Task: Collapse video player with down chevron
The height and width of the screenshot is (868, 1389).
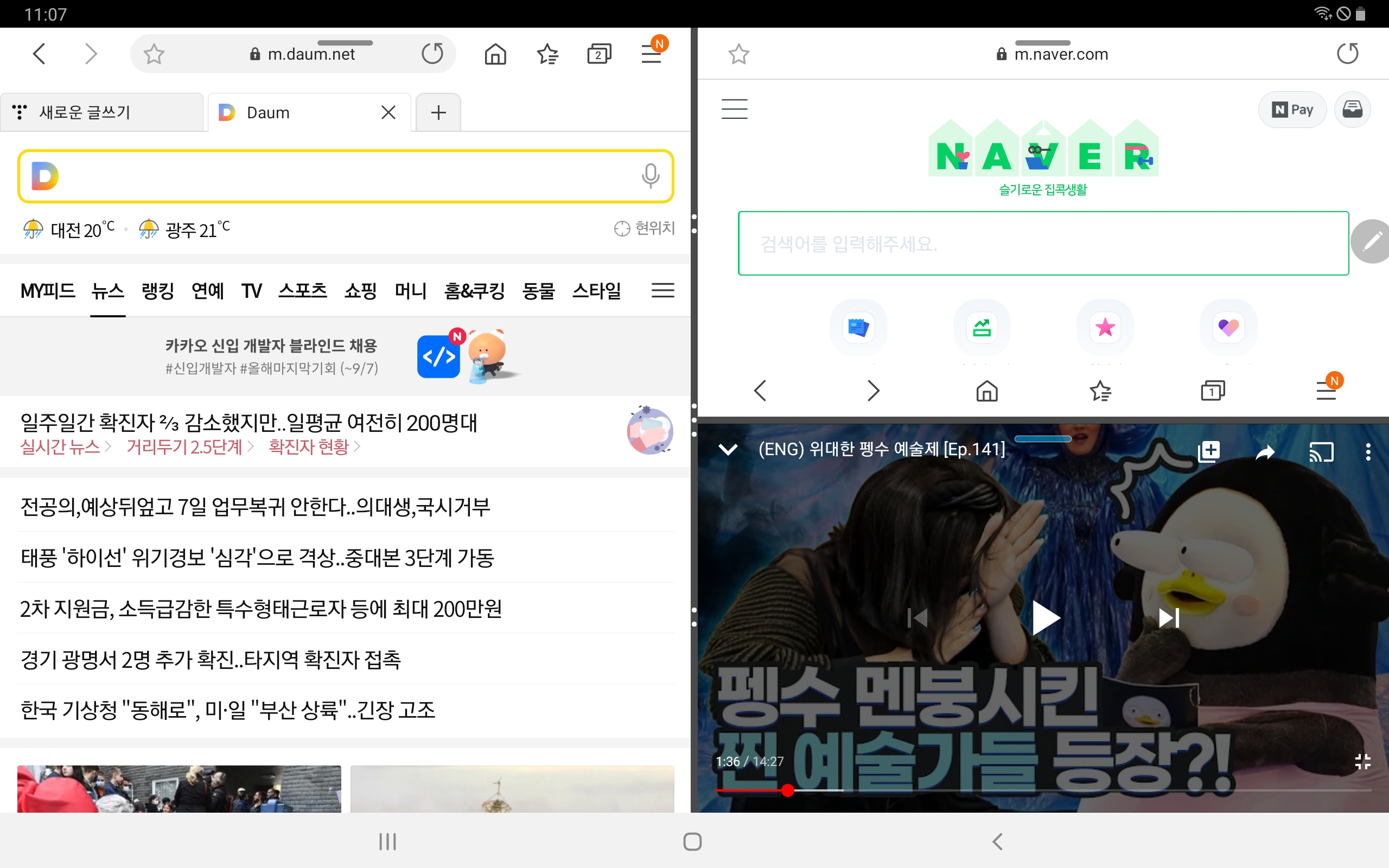Action: pos(728,450)
